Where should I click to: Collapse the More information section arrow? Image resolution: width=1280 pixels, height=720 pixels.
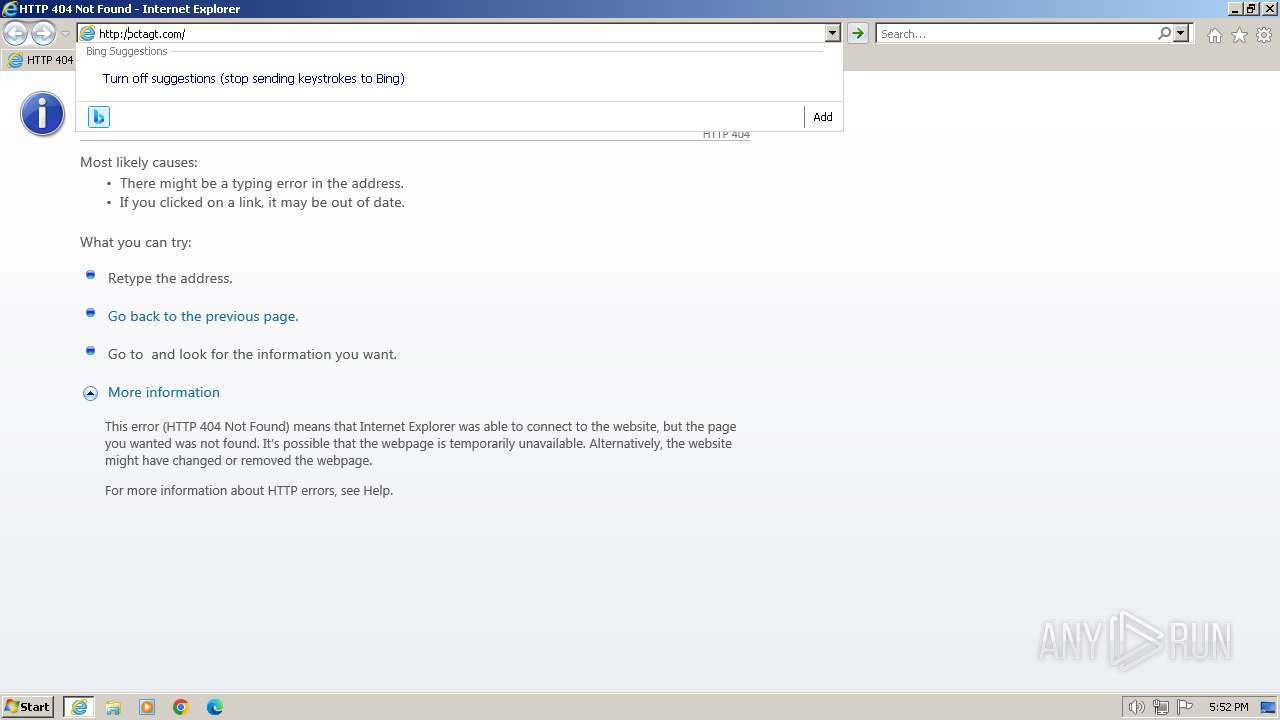[x=90, y=393]
